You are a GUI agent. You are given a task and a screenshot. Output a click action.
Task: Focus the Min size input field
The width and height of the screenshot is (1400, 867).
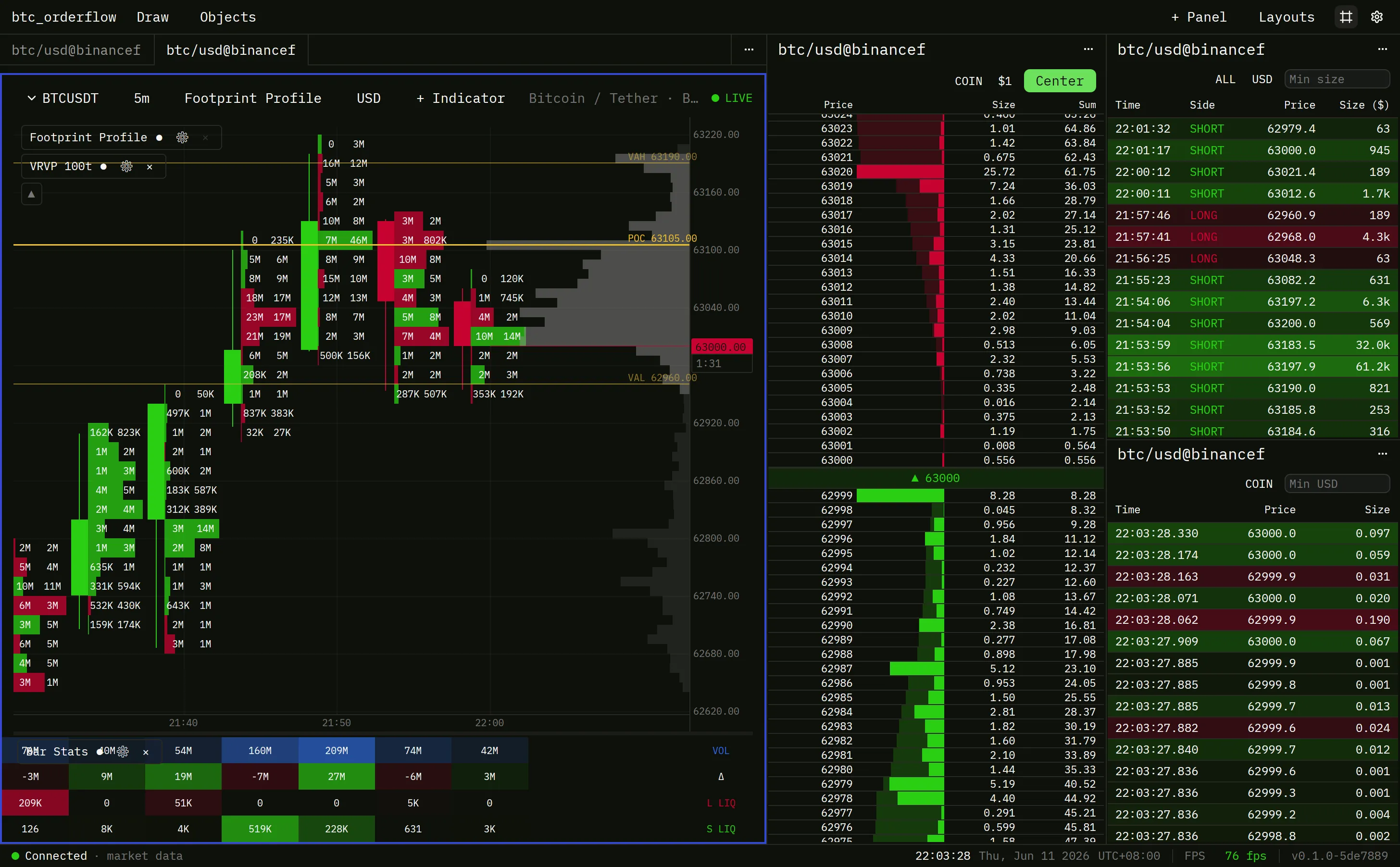coord(1337,79)
